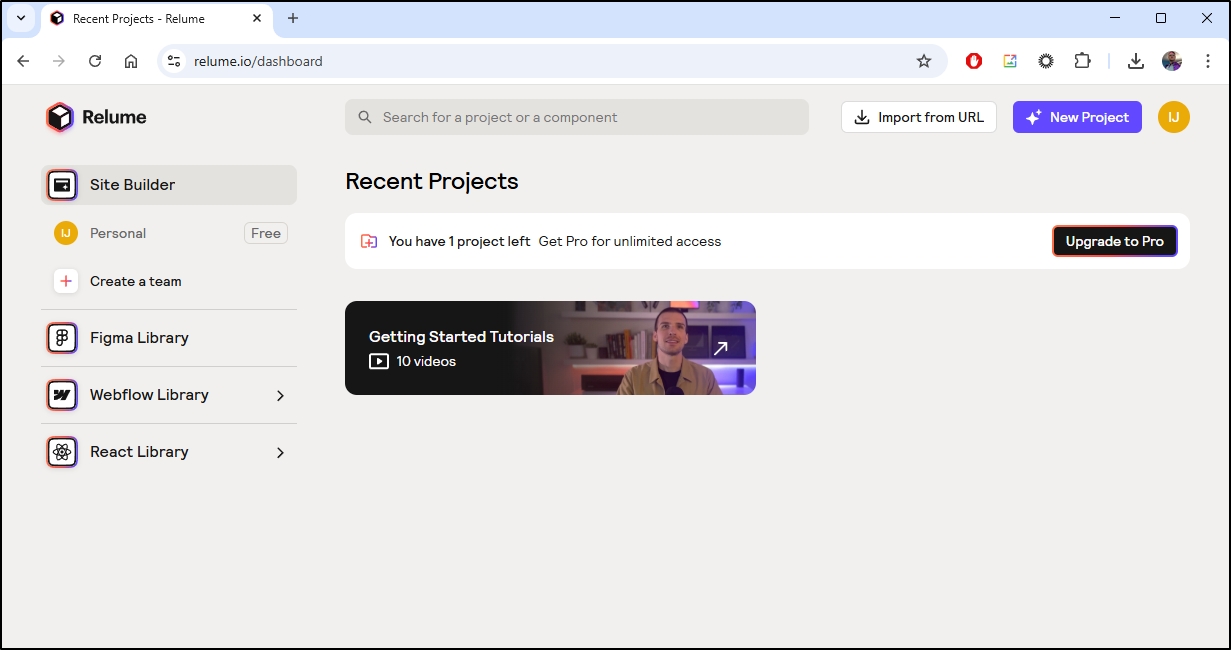Viewport: 1231px width, 650px height.
Task: View site information icon in address bar
Action: coord(174,61)
